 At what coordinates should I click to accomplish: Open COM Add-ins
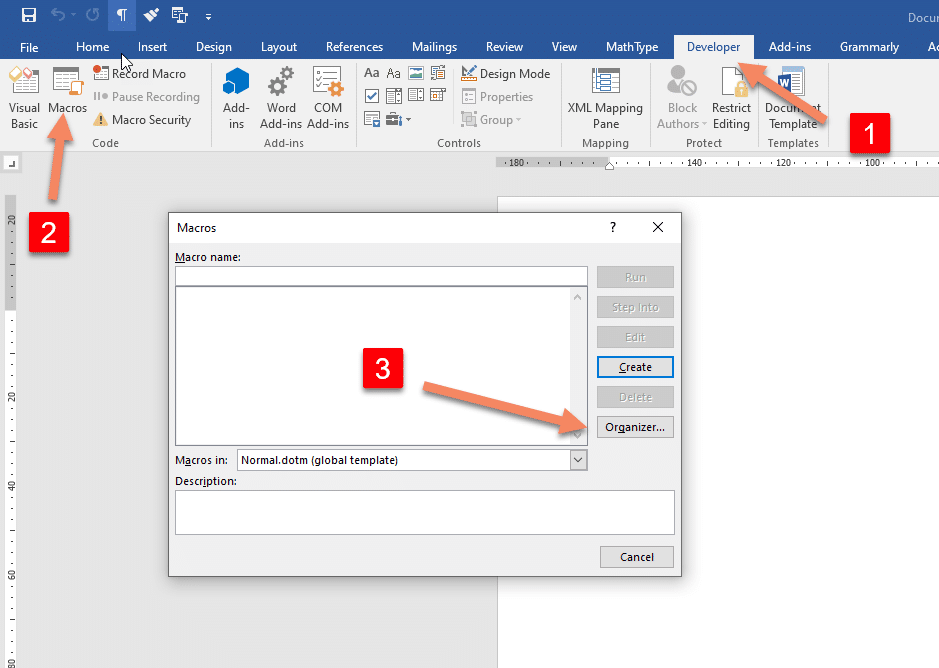[x=327, y=98]
